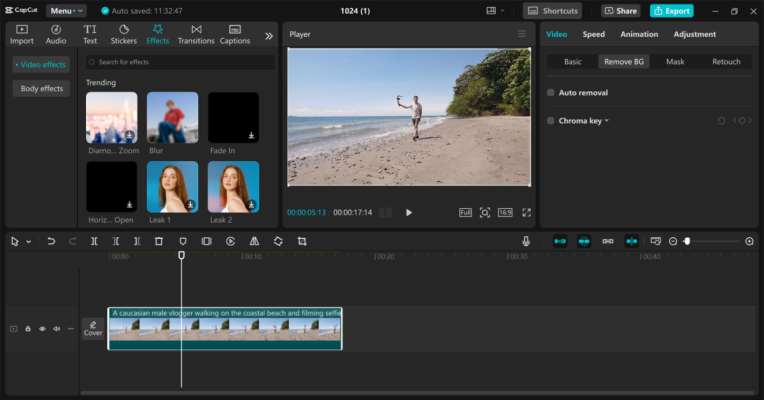Open the Stickers panel
The height and width of the screenshot is (400, 764).
pos(123,35)
